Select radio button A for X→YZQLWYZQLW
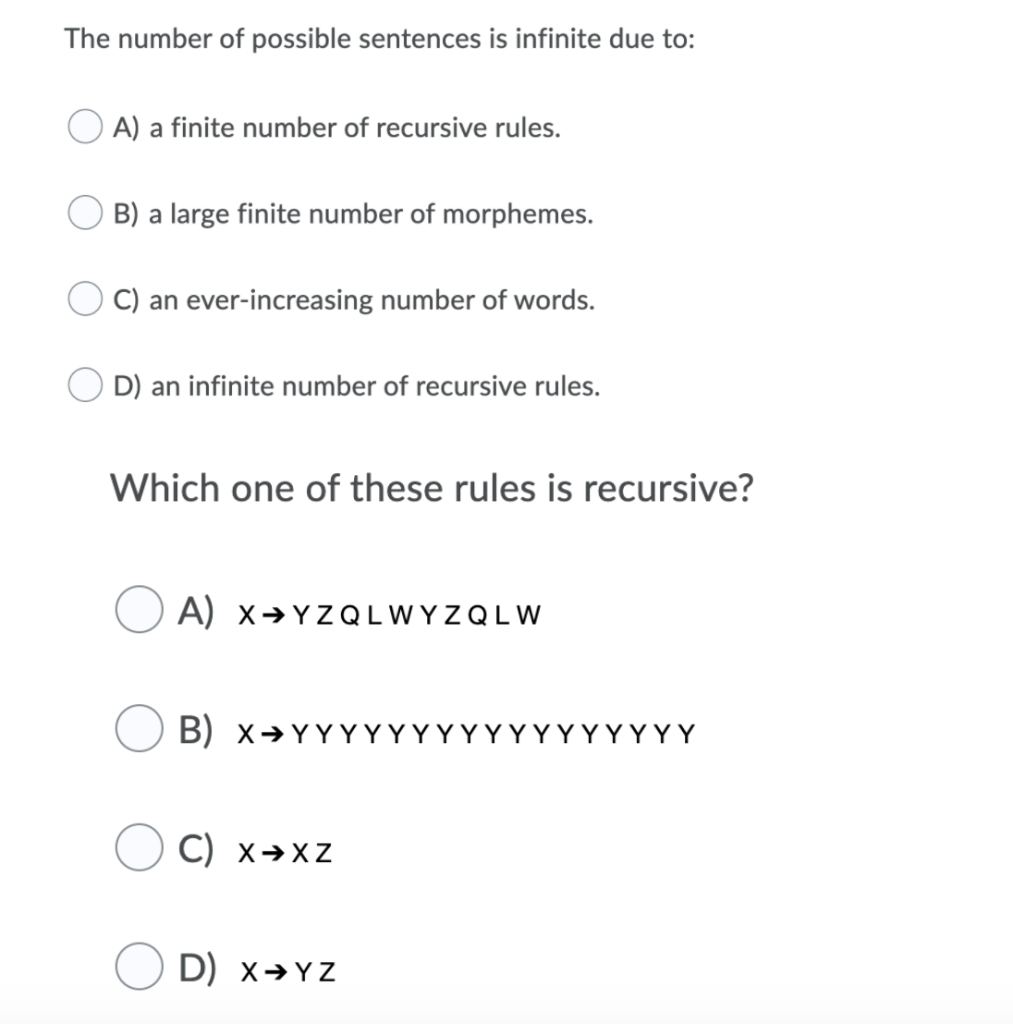 pos(139,610)
